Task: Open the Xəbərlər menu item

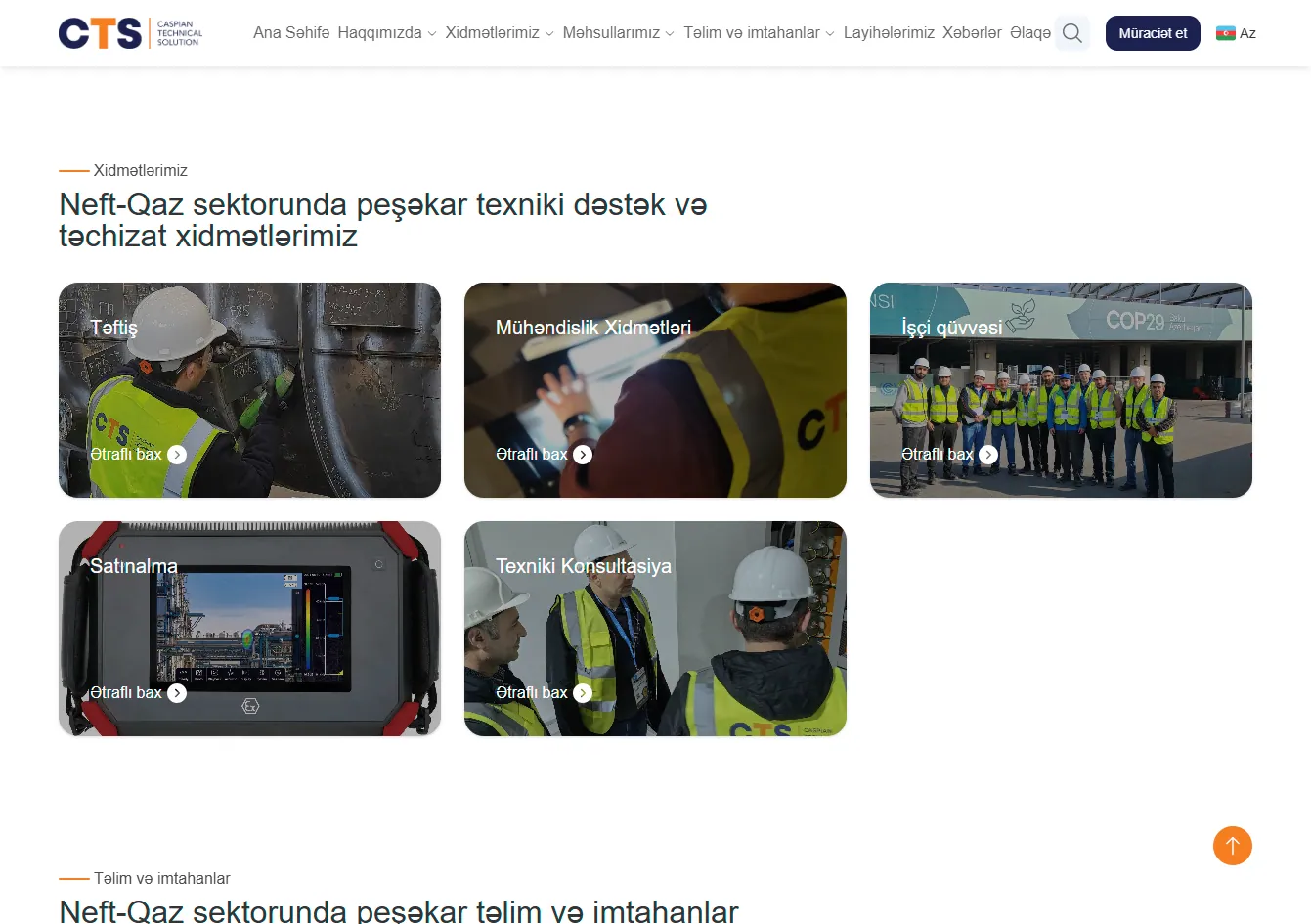Action: 972,33
